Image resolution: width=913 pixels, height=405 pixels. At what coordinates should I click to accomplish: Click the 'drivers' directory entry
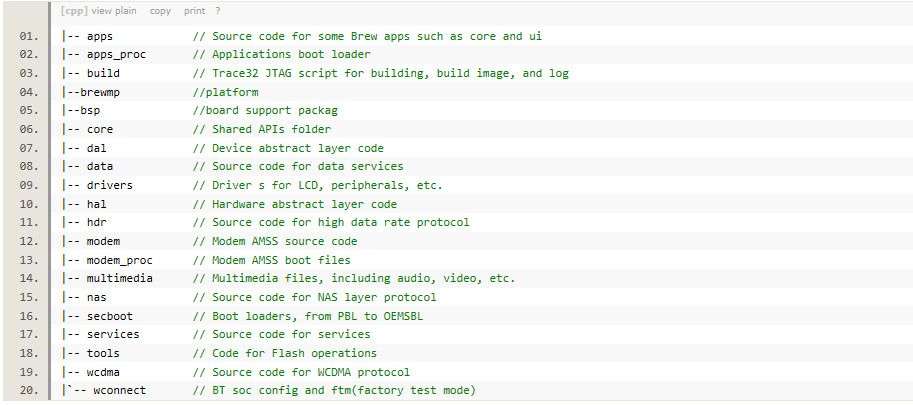tap(109, 185)
